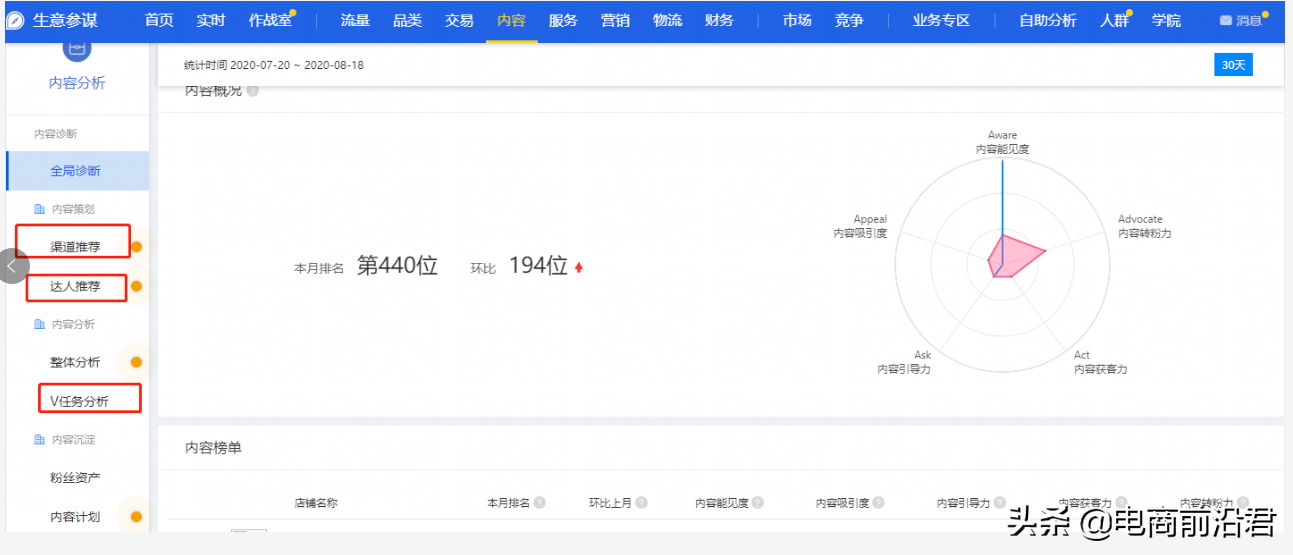Click the 店铺名称 column header
This screenshot has width=1293, height=555.
[316, 503]
